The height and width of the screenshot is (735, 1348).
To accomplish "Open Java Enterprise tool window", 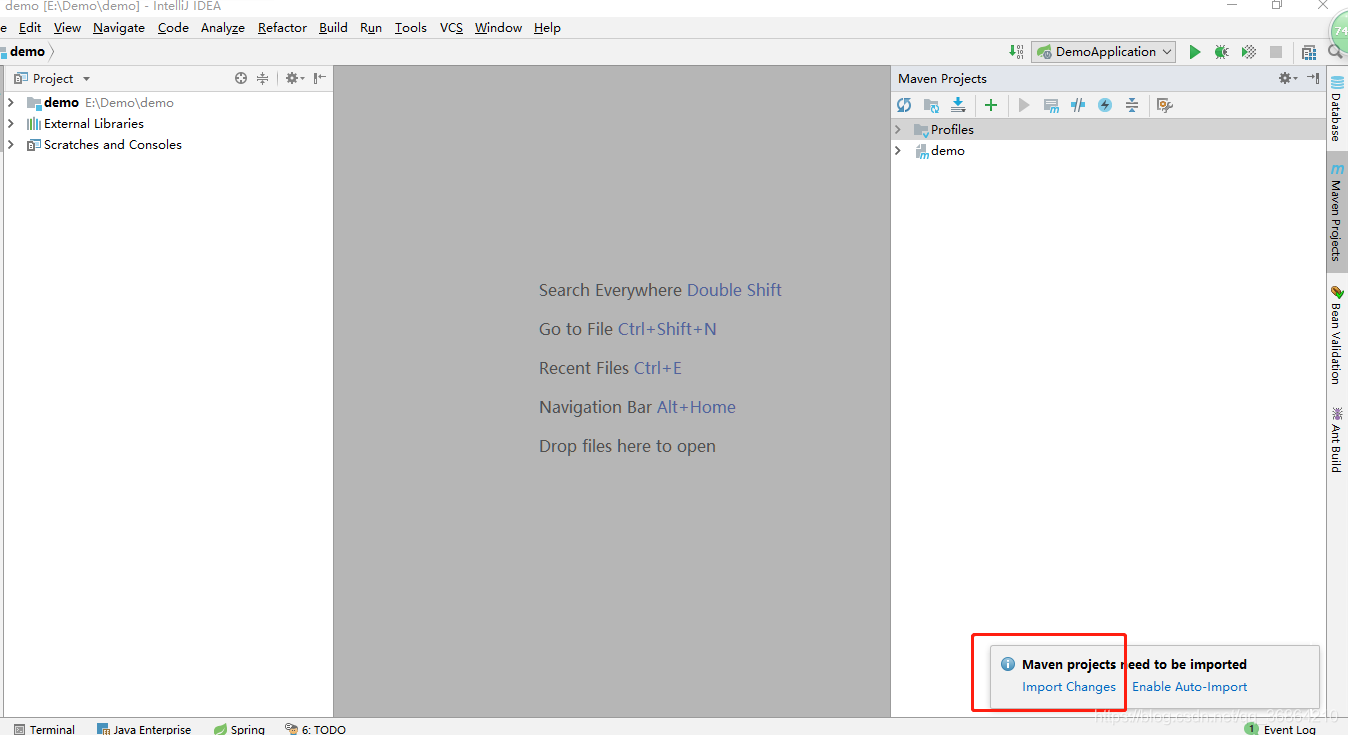I will (x=143, y=729).
